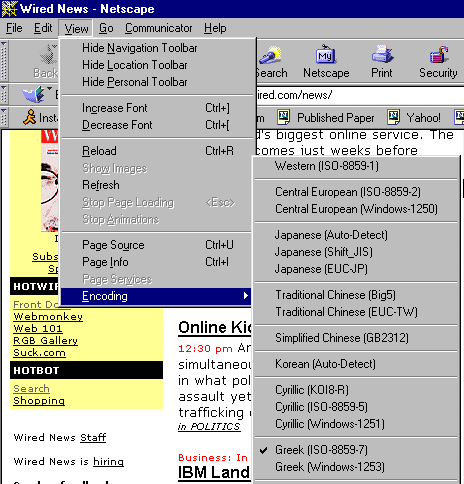The height and width of the screenshot is (484, 464).
Task: Click the location URL field
Action: [360, 95]
